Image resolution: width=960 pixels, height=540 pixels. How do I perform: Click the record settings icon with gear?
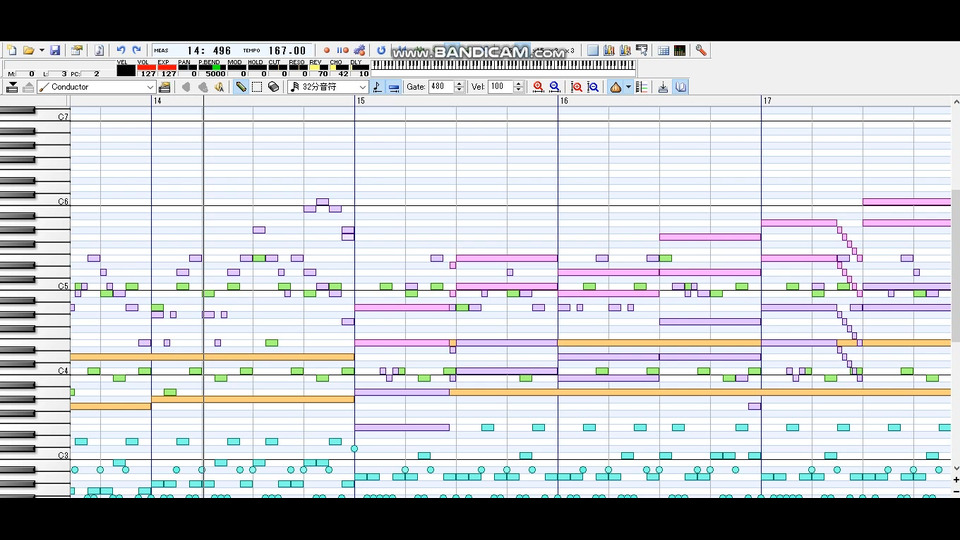coord(360,50)
